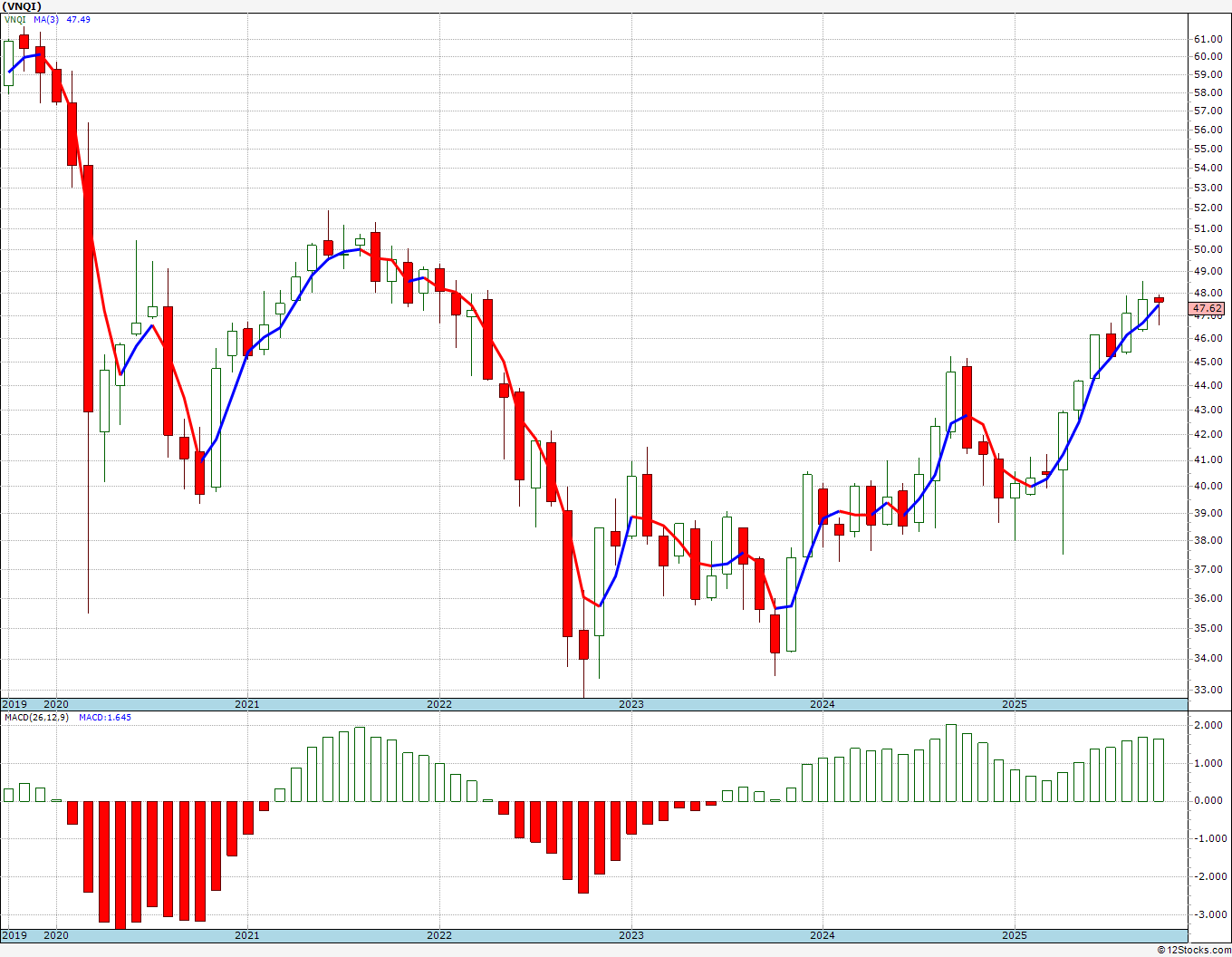Click the 38.00 price axis label

click(1208, 540)
